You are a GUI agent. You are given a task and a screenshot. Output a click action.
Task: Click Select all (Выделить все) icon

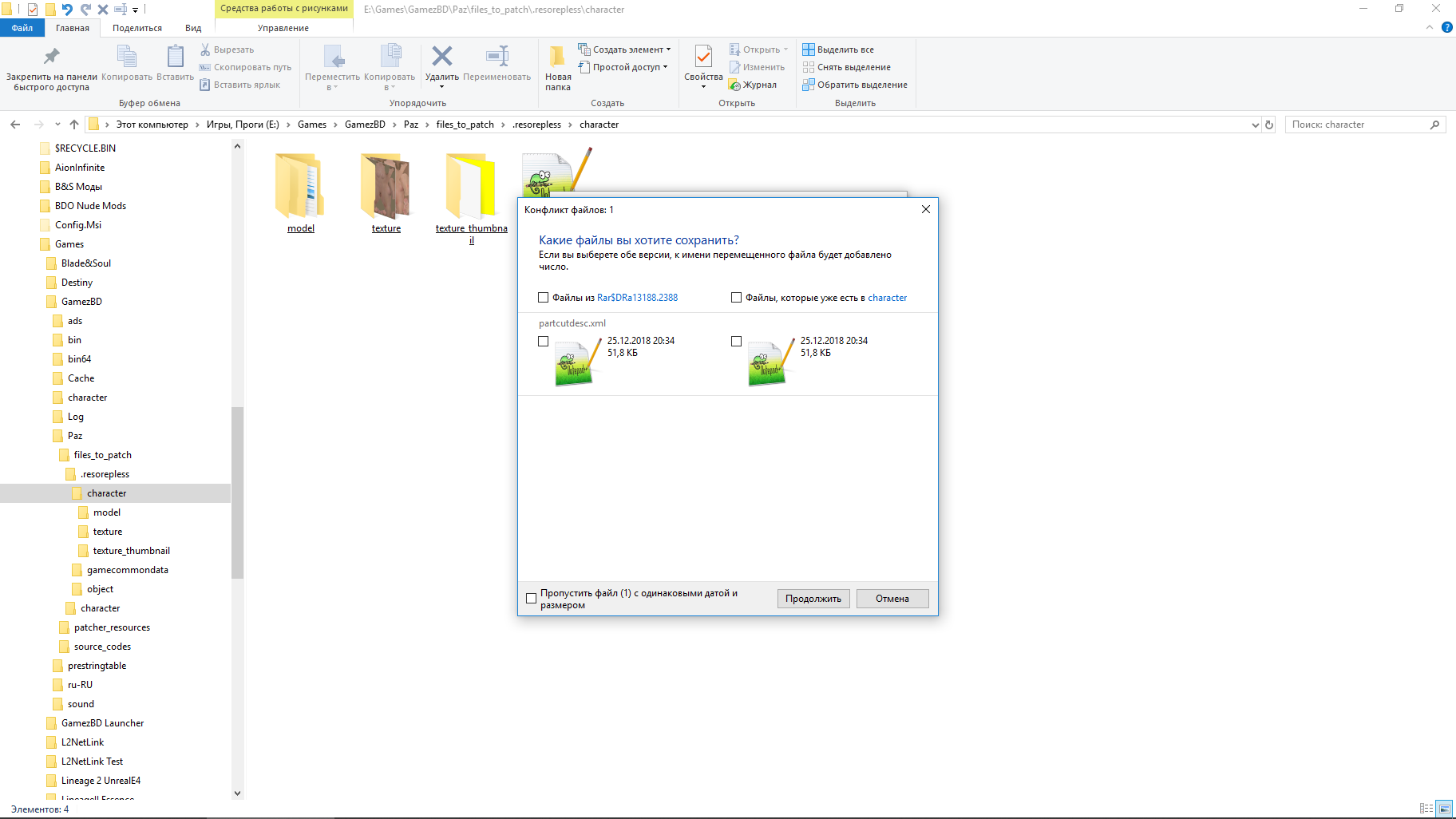(x=809, y=49)
